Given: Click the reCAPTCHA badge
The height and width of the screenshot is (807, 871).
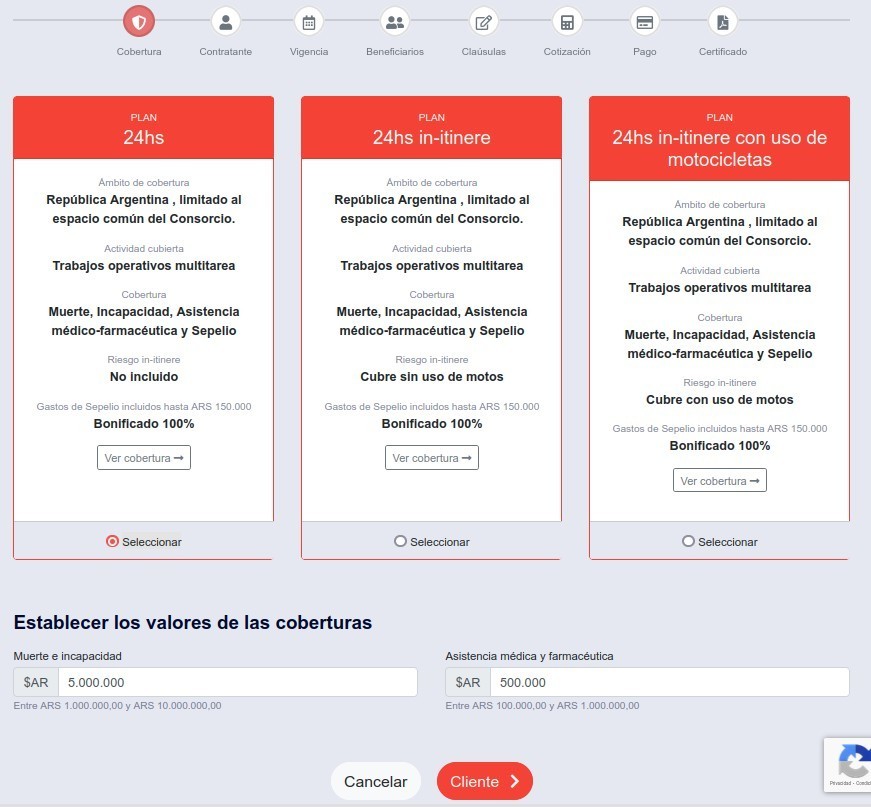Looking at the screenshot, I should coord(849,765).
